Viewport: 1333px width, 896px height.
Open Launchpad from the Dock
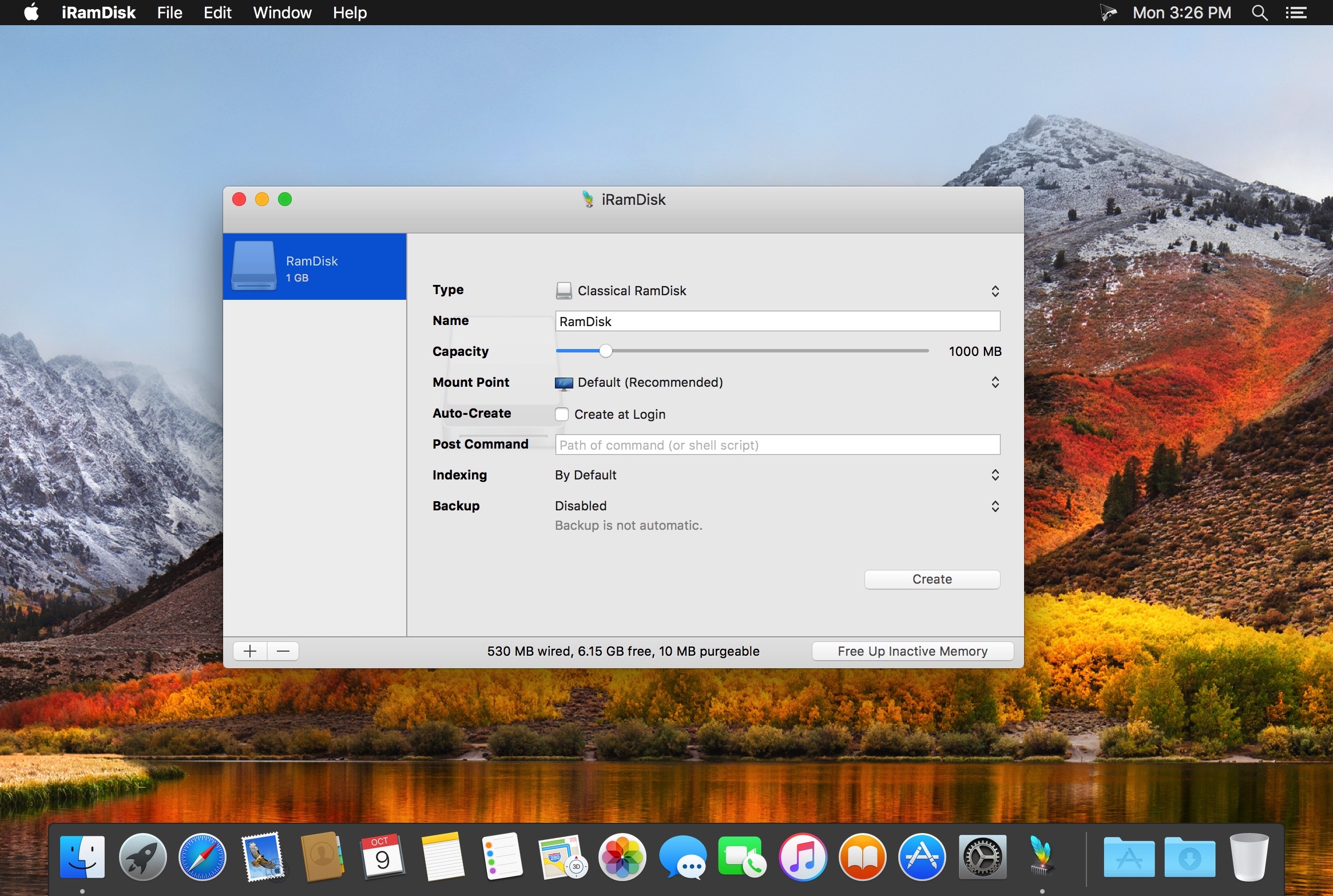[x=142, y=857]
